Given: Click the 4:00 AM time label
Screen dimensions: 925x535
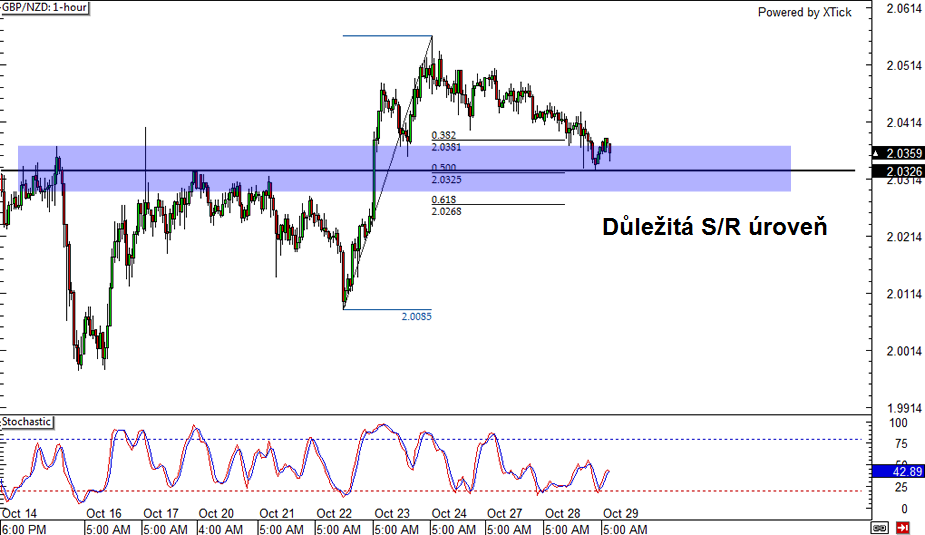Looking at the screenshot, I should pyautogui.click(x=220, y=529).
